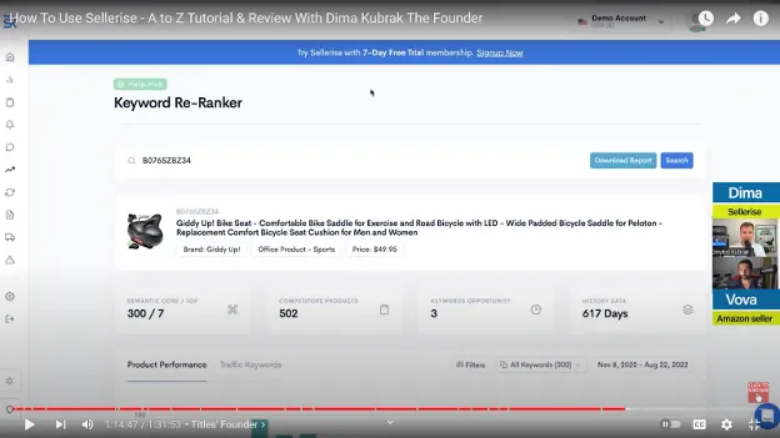Follow the Signup Now link
The height and width of the screenshot is (438, 780).
point(499,53)
